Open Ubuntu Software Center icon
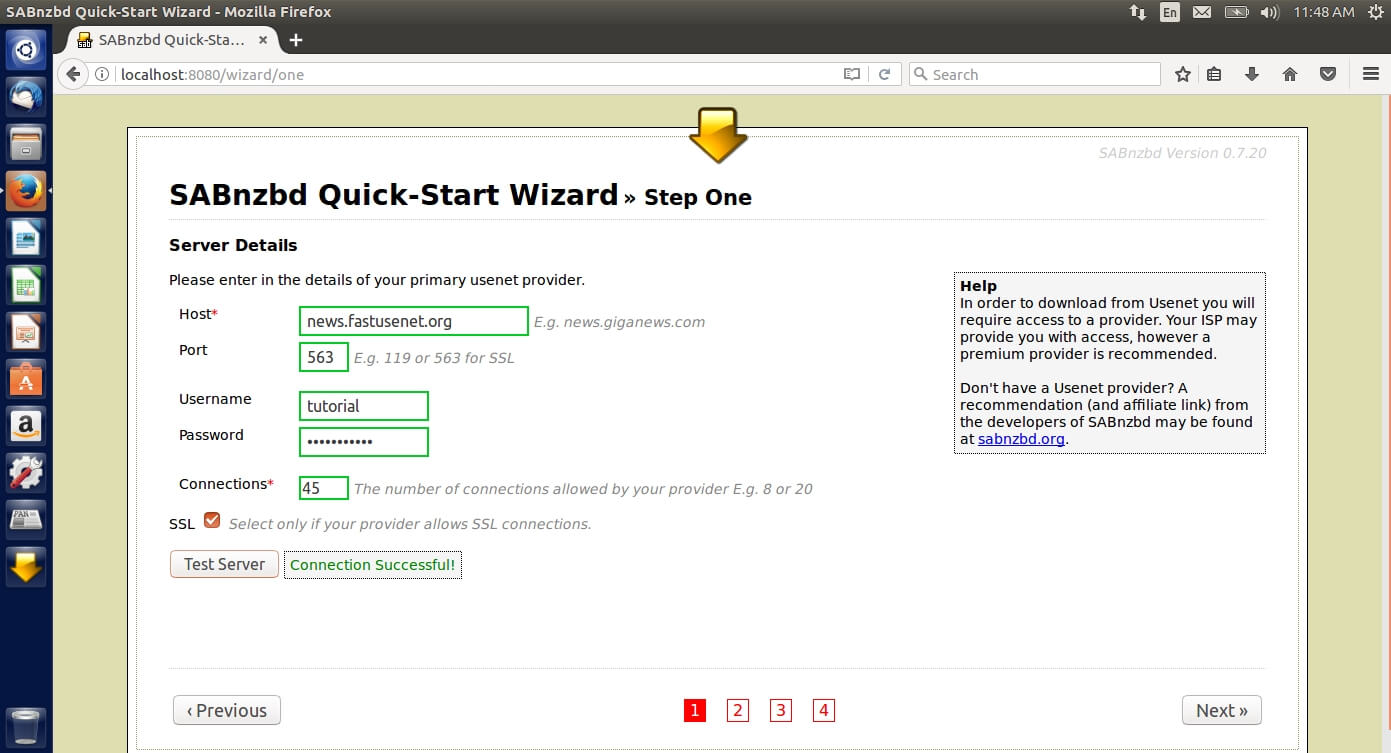The height and width of the screenshot is (753, 1391). point(26,379)
